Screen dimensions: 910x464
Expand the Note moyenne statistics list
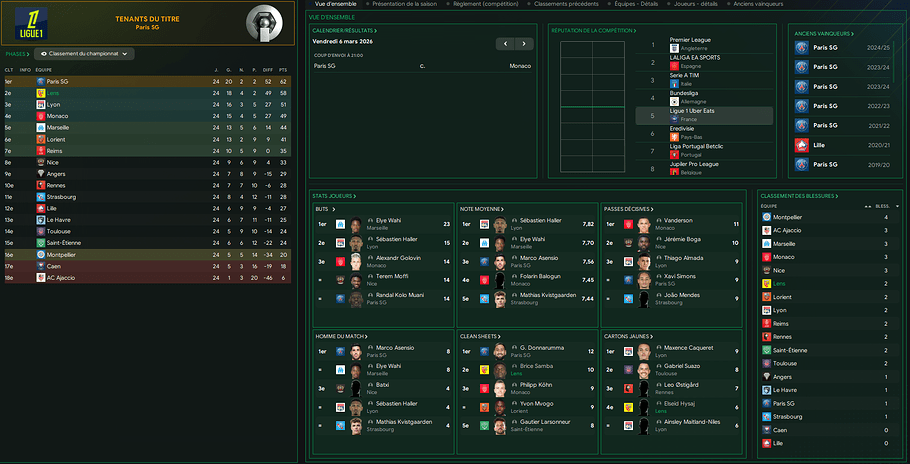click(x=482, y=209)
